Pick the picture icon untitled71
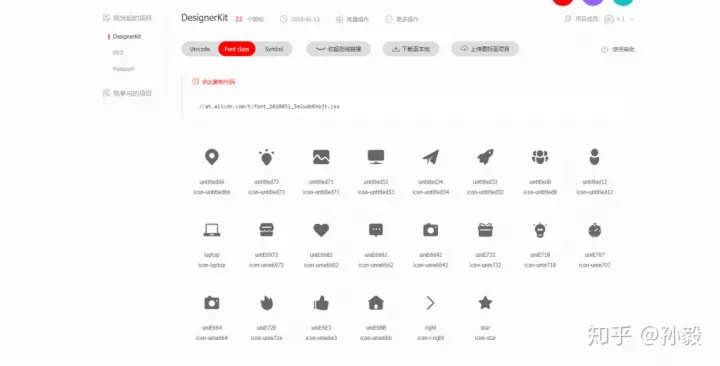Image resolution: width=720 pixels, height=366 pixels. pos(321,157)
